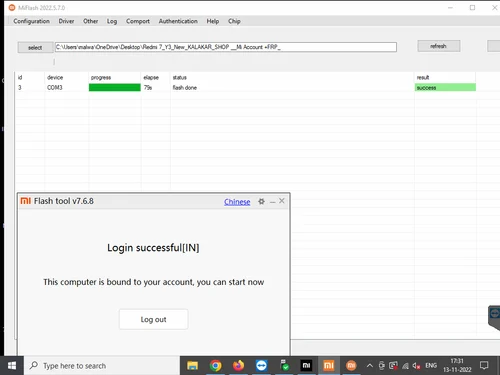Click the progress column header
This screenshot has width=500, height=375.
point(101,77)
